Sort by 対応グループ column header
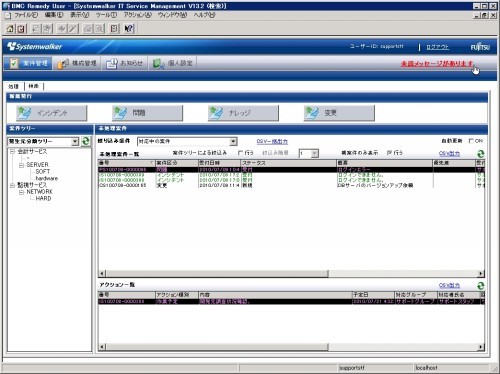 (416, 295)
